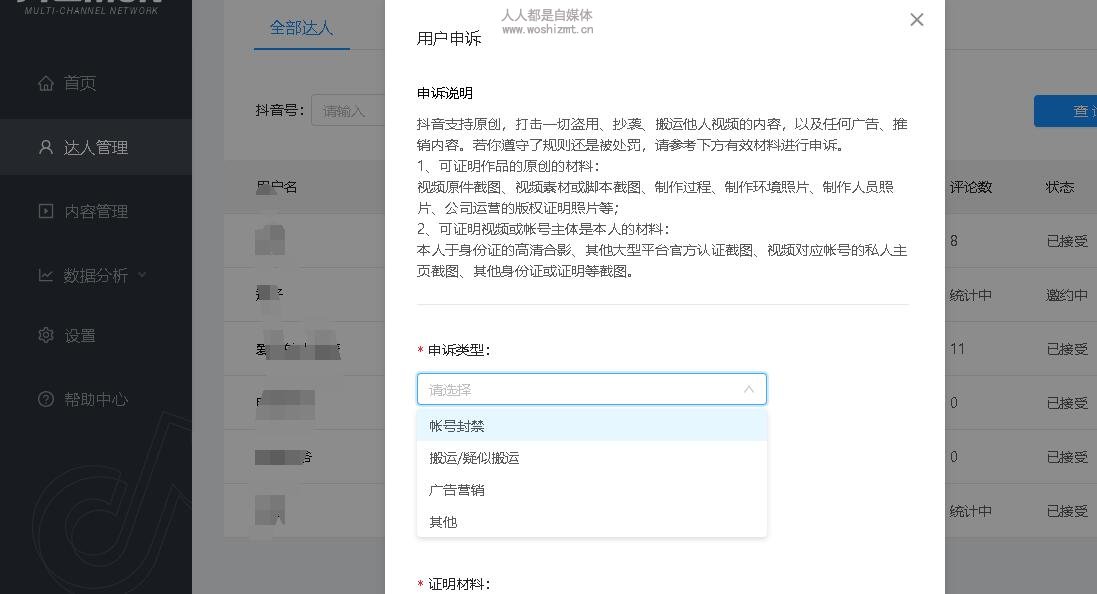Select 帐号封禁 appeal type
Image resolution: width=1097 pixels, height=594 pixels.
click(592, 426)
